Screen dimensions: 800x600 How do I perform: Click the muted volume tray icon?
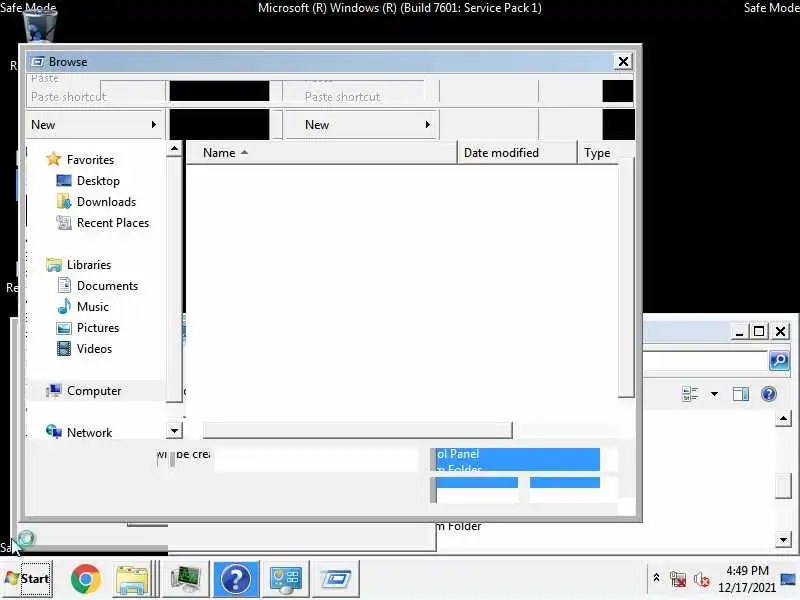pos(702,579)
